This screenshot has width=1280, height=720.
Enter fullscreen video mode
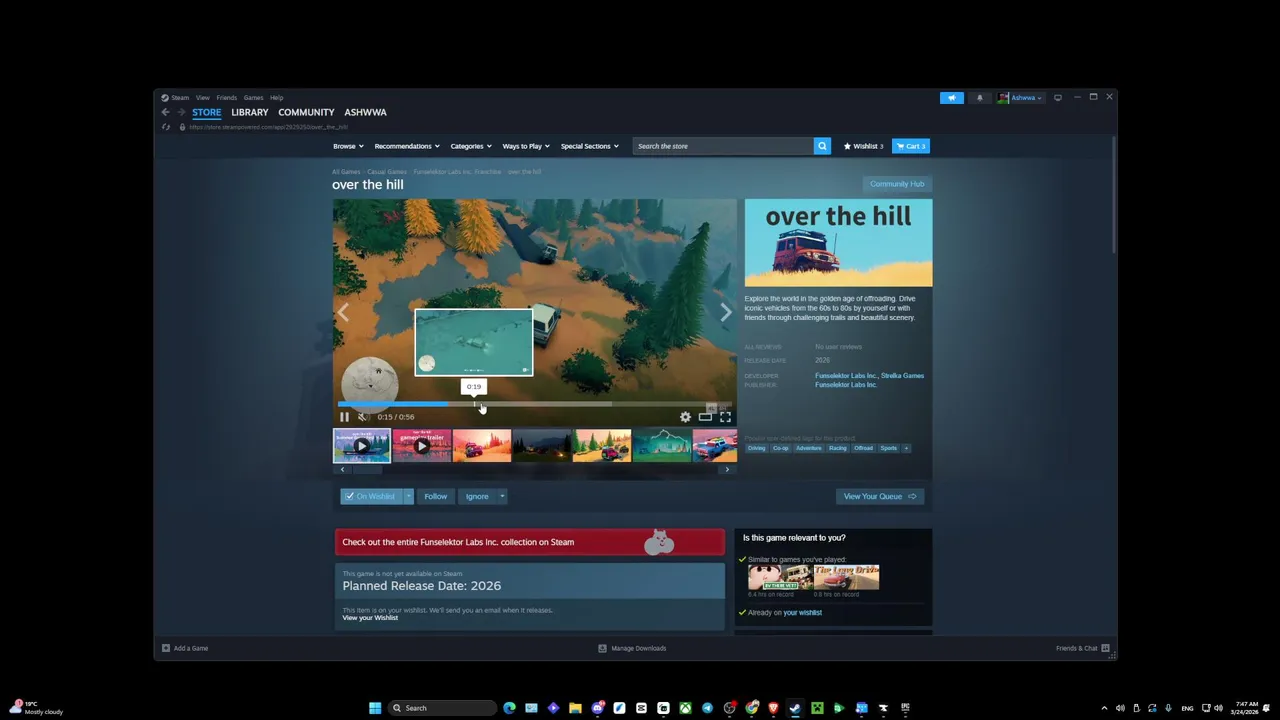[x=725, y=417]
